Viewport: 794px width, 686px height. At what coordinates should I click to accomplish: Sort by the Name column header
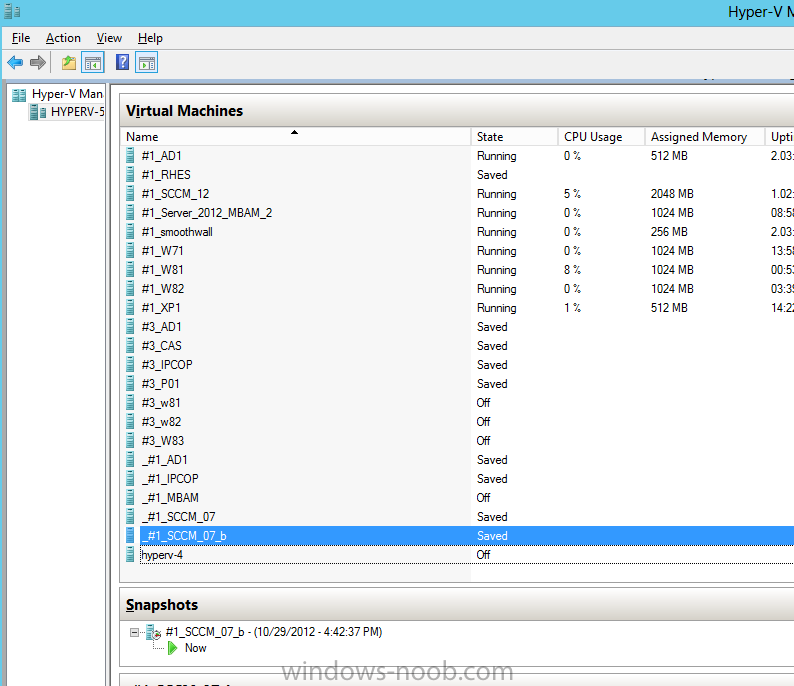[x=296, y=137]
